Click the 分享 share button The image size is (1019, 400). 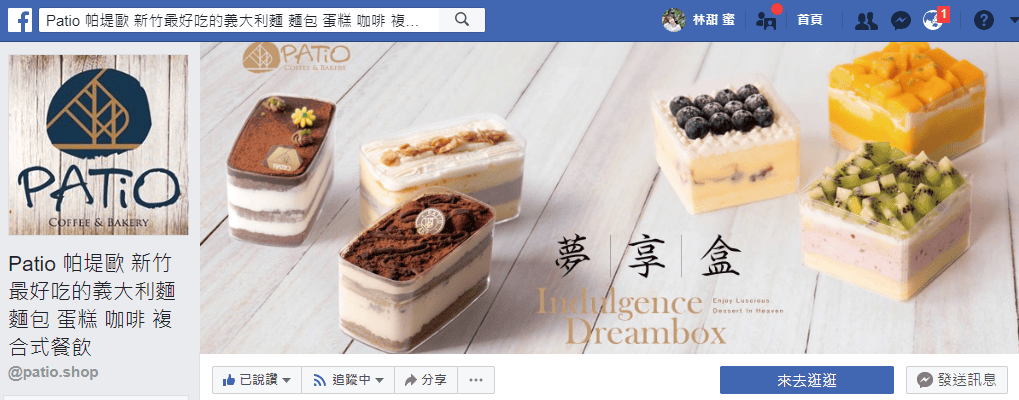(x=426, y=380)
